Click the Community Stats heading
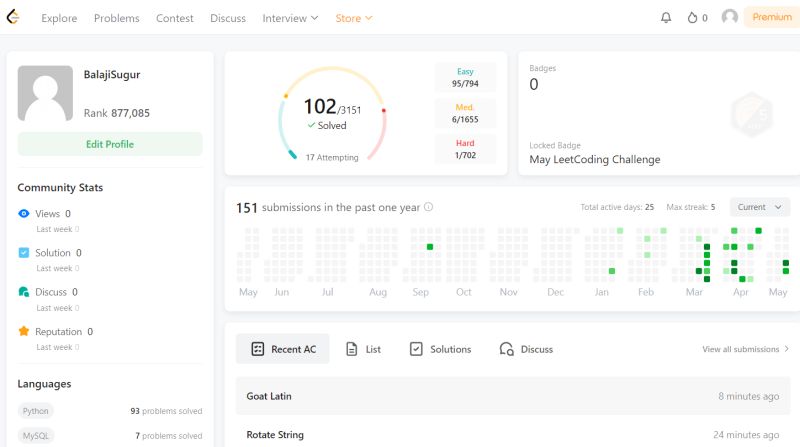Viewport: 800px width, 447px height. (60, 187)
